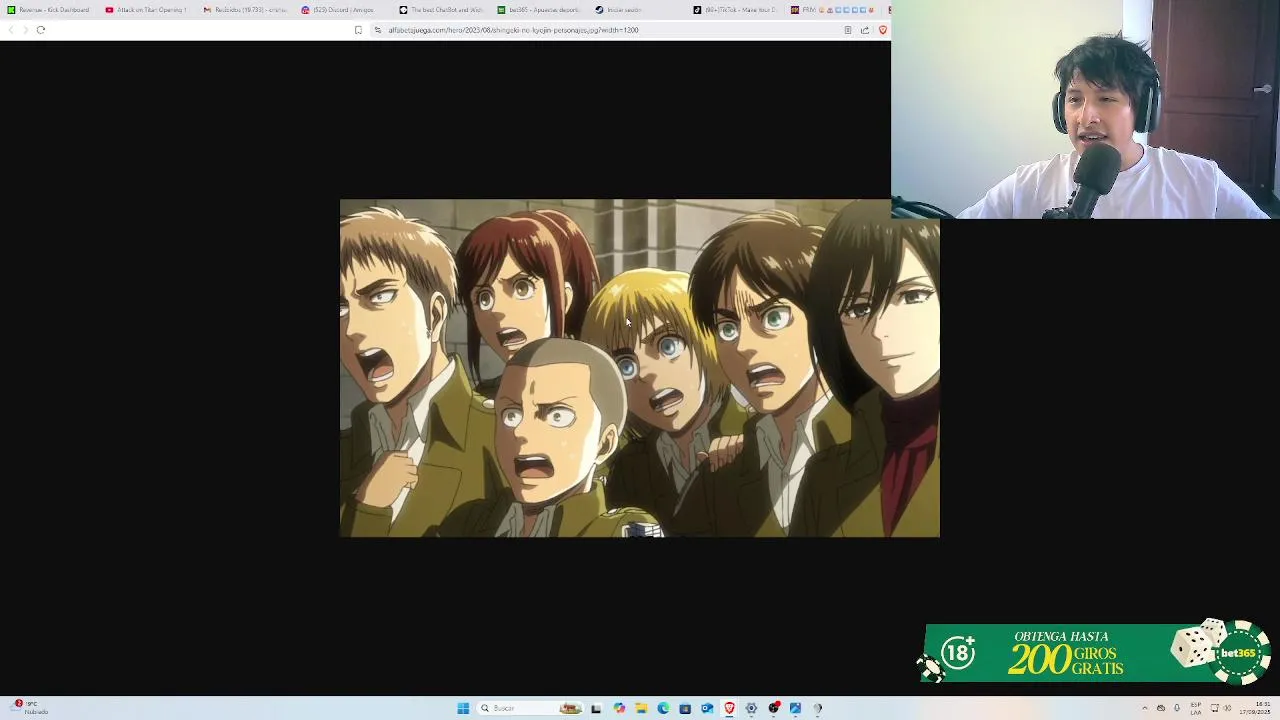Reload the page with the refresh icon
Image resolution: width=1280 pixels, height=720 pixels.
pyautogui.click(x=41, y=30)
